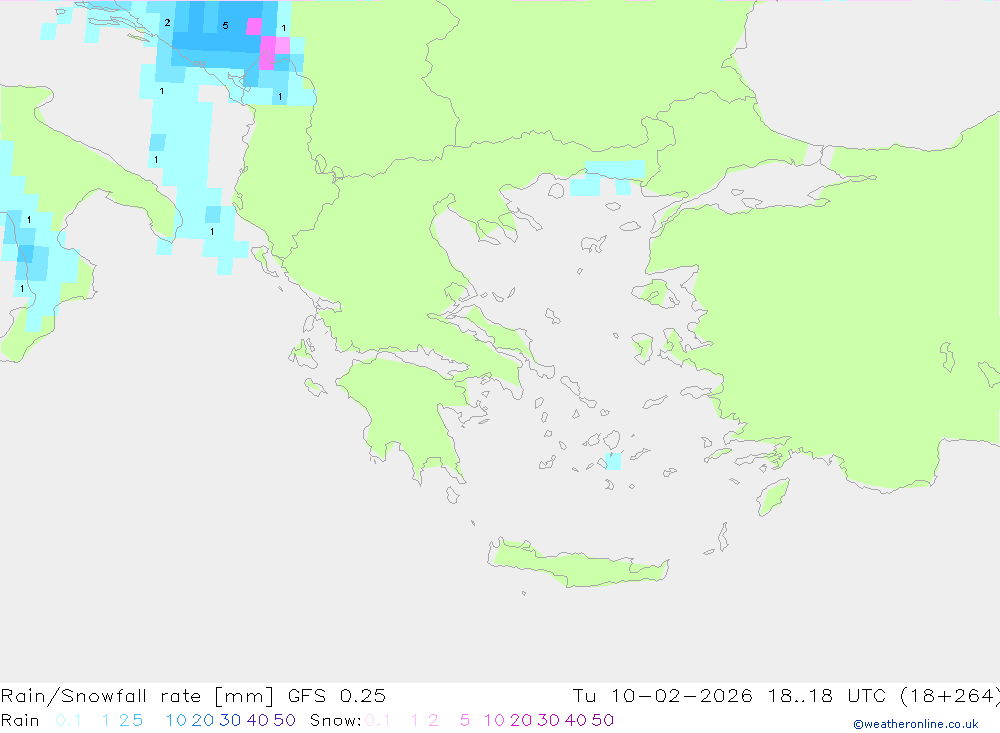The height and width of the screenshot is (733, 1000).
Task: Select the Snow legend value 5
Action: 465,720
